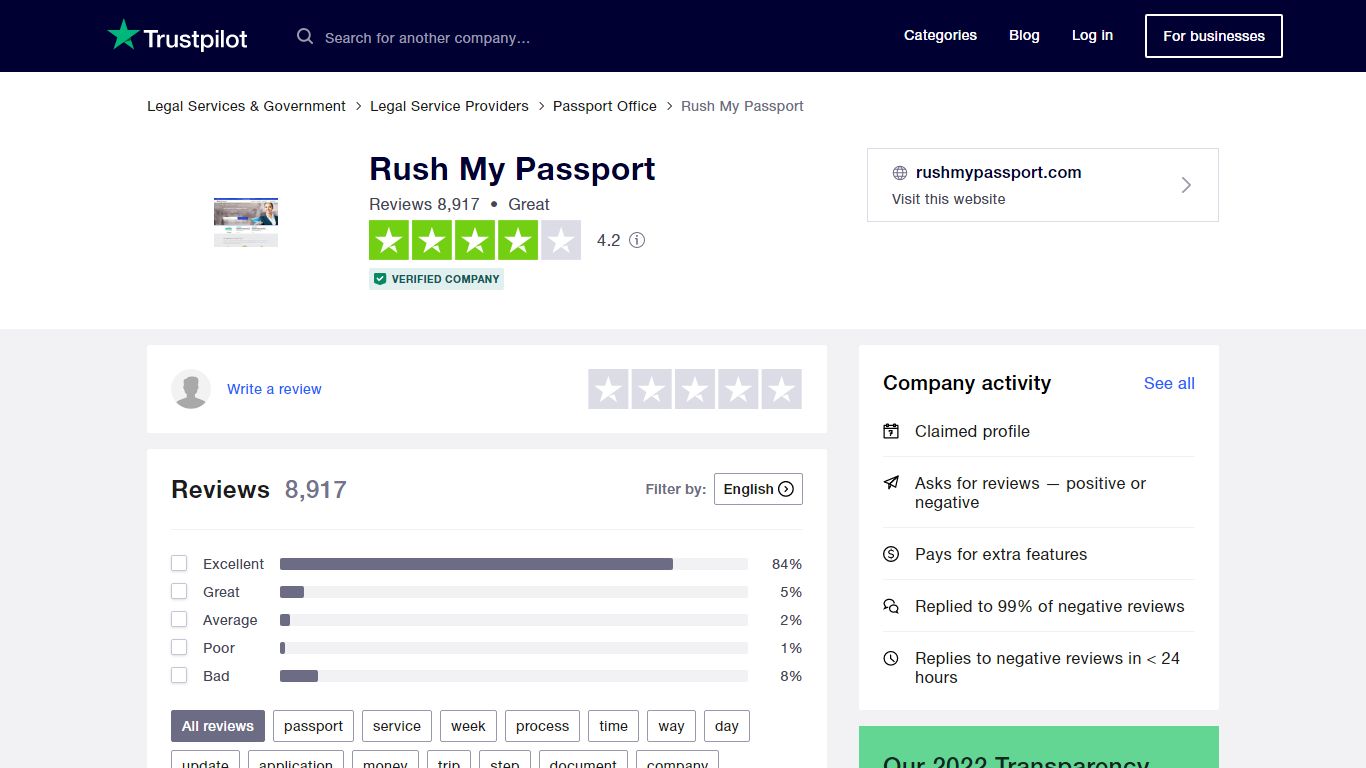Click the Rush My Passport heading
The width and height of the screenshot is (1366, 768).
pos(512,169)
